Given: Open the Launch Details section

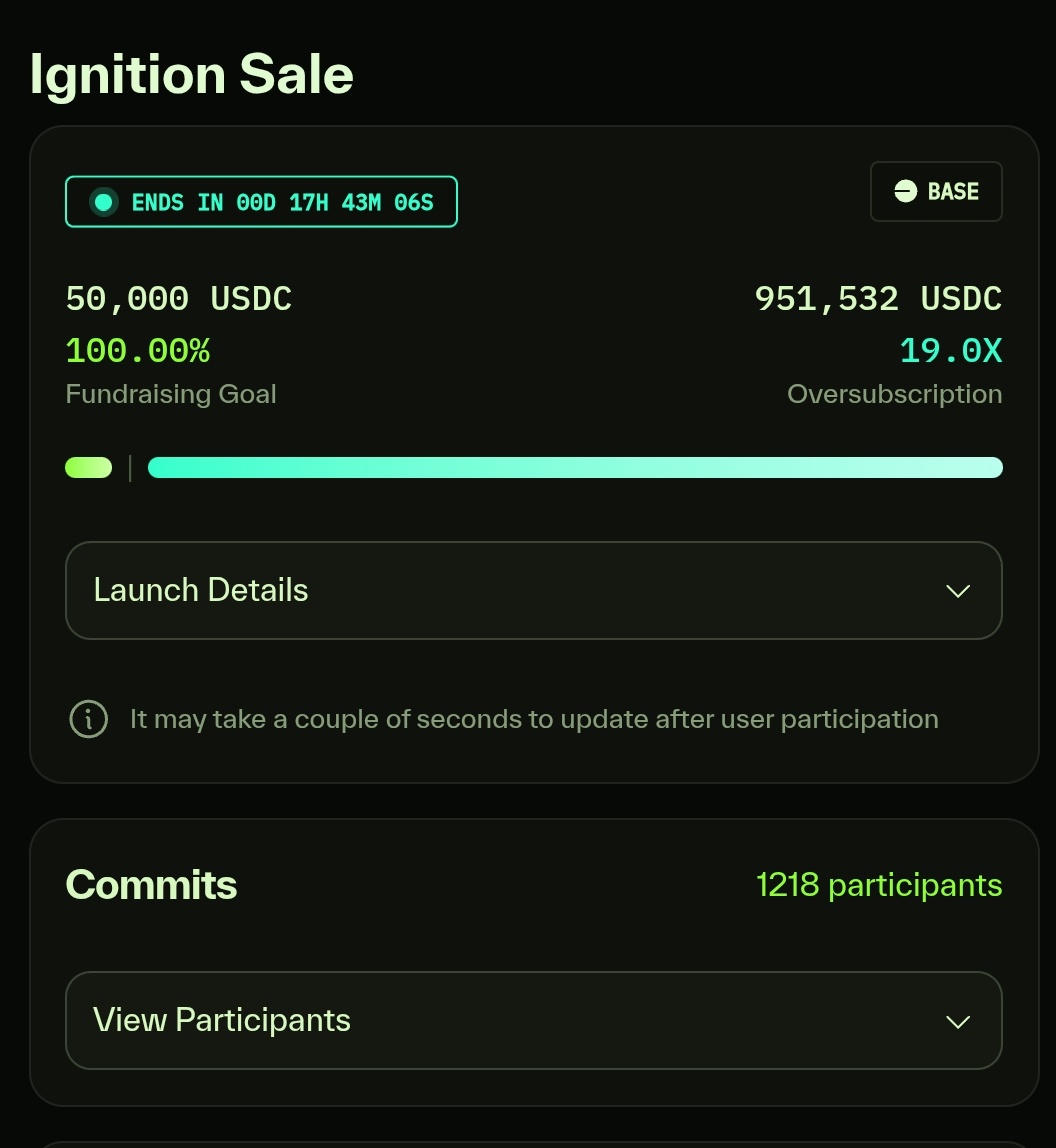Looking at the screenshot, I should [534, 590].
